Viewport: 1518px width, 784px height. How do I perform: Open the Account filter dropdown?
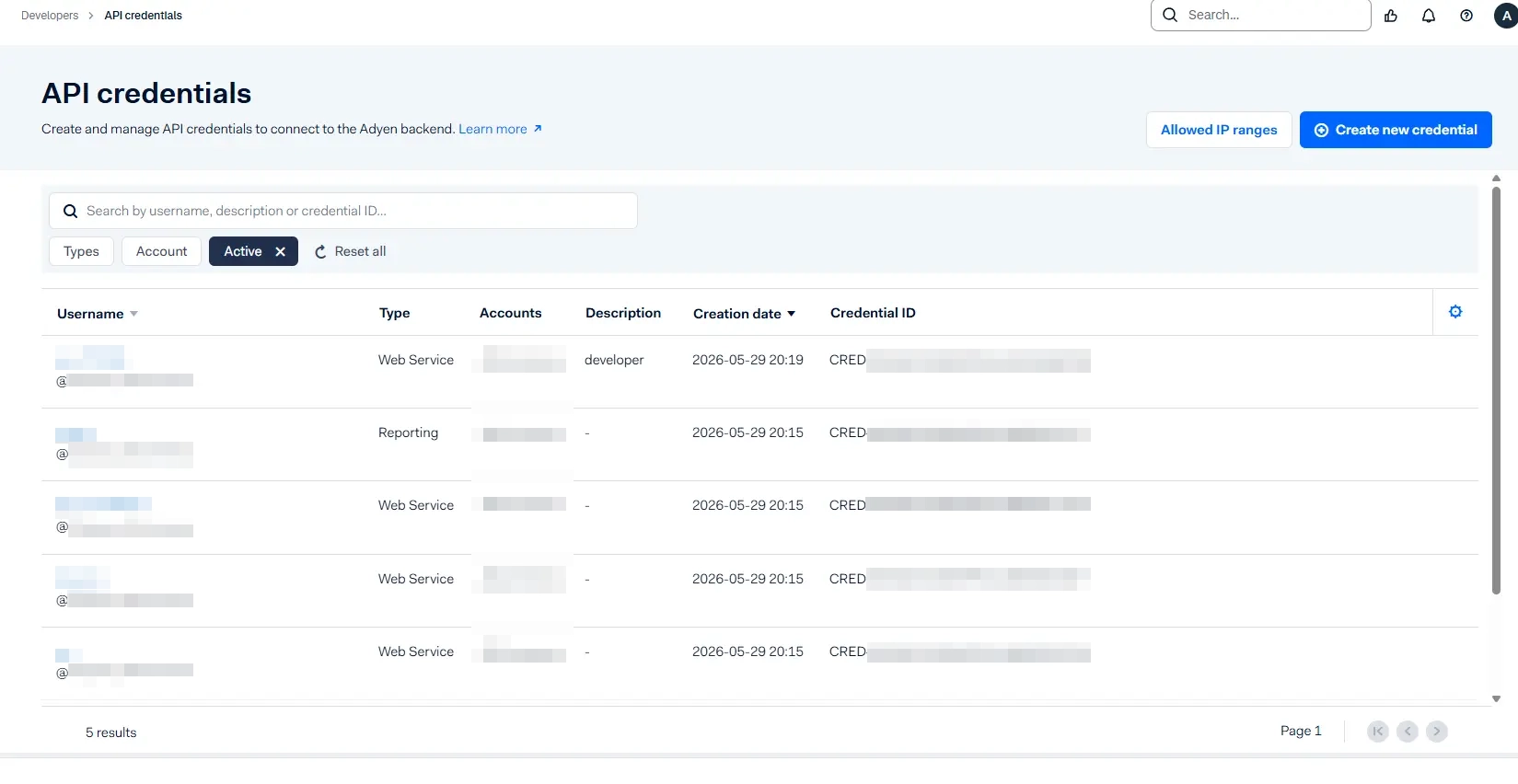coord(161,251)
